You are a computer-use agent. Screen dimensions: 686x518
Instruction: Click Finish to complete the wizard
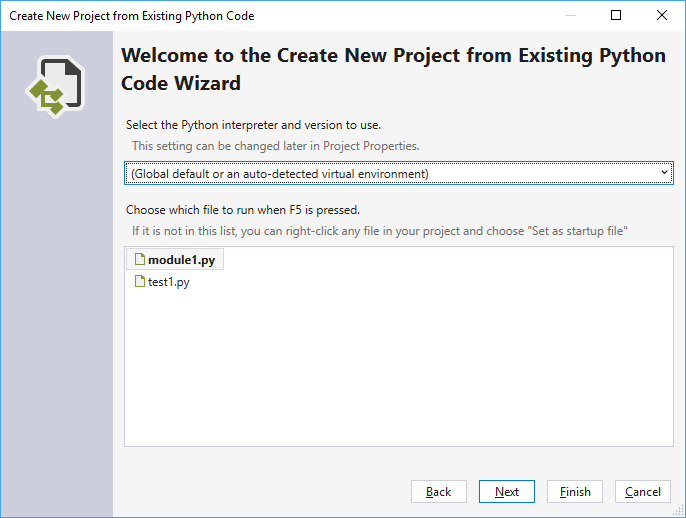575,492
